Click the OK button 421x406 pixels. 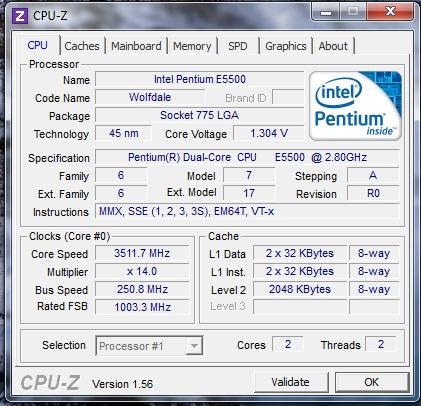[x=371, y=382]
